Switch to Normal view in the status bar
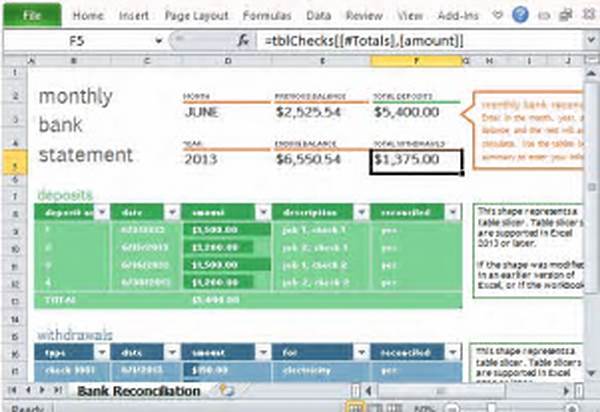 pyautogui.click(x=355, y=408)
